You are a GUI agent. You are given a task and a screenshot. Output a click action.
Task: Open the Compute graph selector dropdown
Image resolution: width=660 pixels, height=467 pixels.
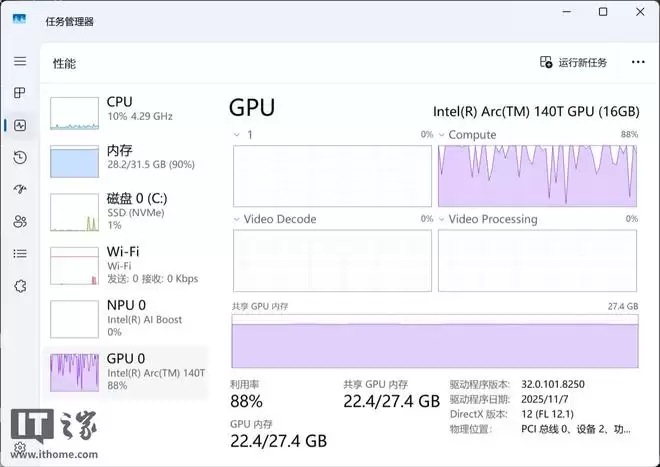(x=442, y=134)
